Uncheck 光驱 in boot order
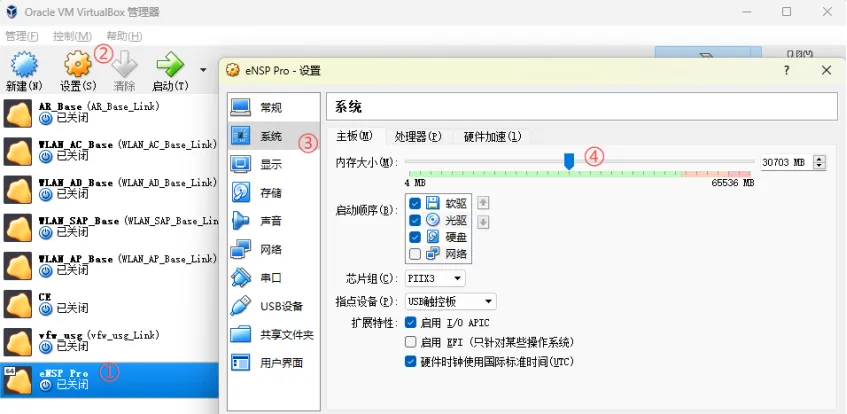847x414 pixels. (415, 221)
